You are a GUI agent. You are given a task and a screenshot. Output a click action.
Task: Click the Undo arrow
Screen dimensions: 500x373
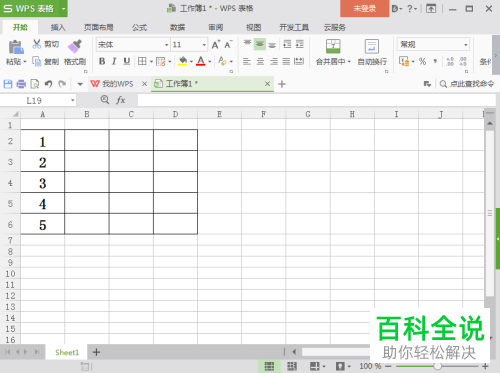coord(49,84)
